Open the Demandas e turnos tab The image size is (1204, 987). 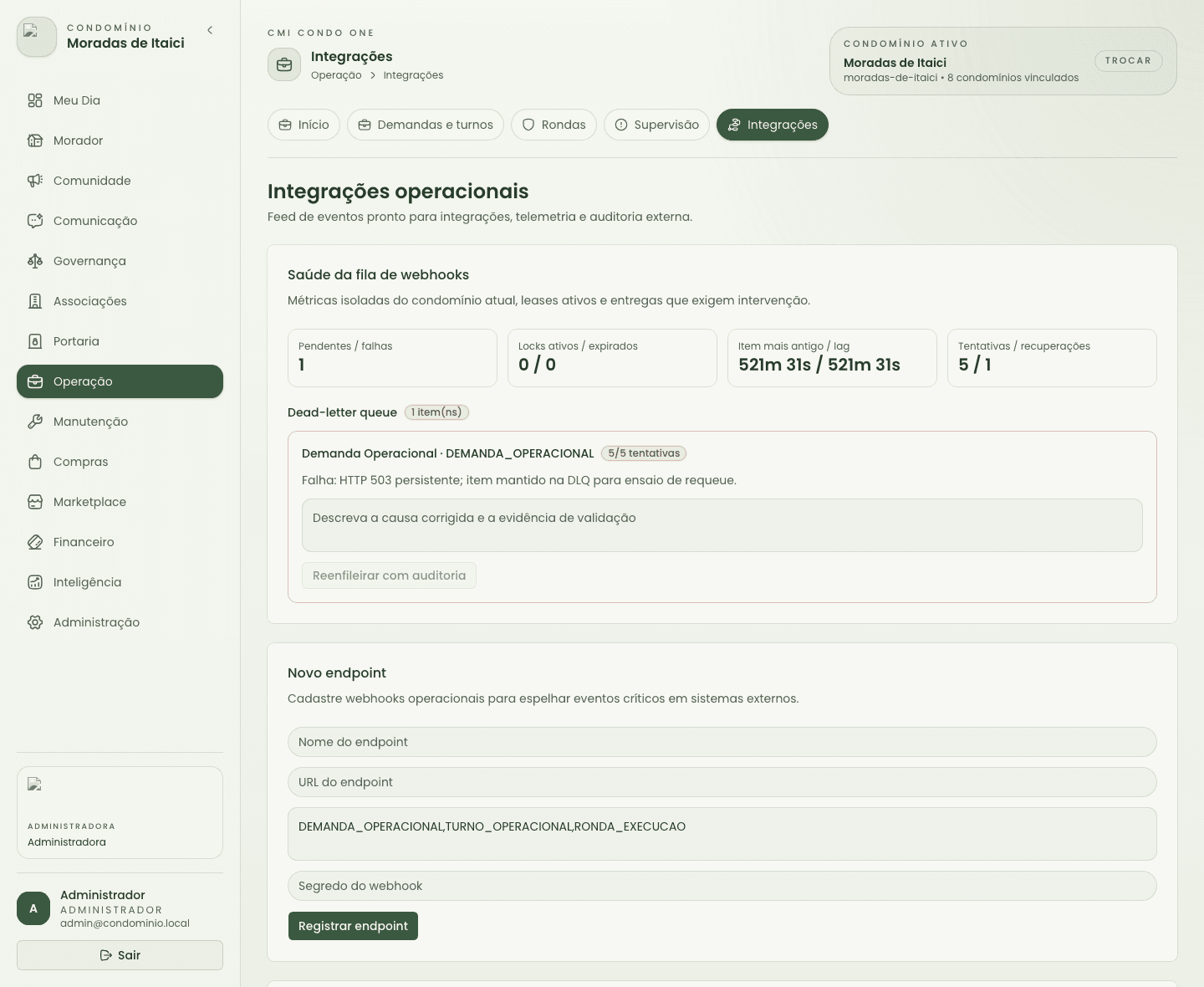pos(426,125)
